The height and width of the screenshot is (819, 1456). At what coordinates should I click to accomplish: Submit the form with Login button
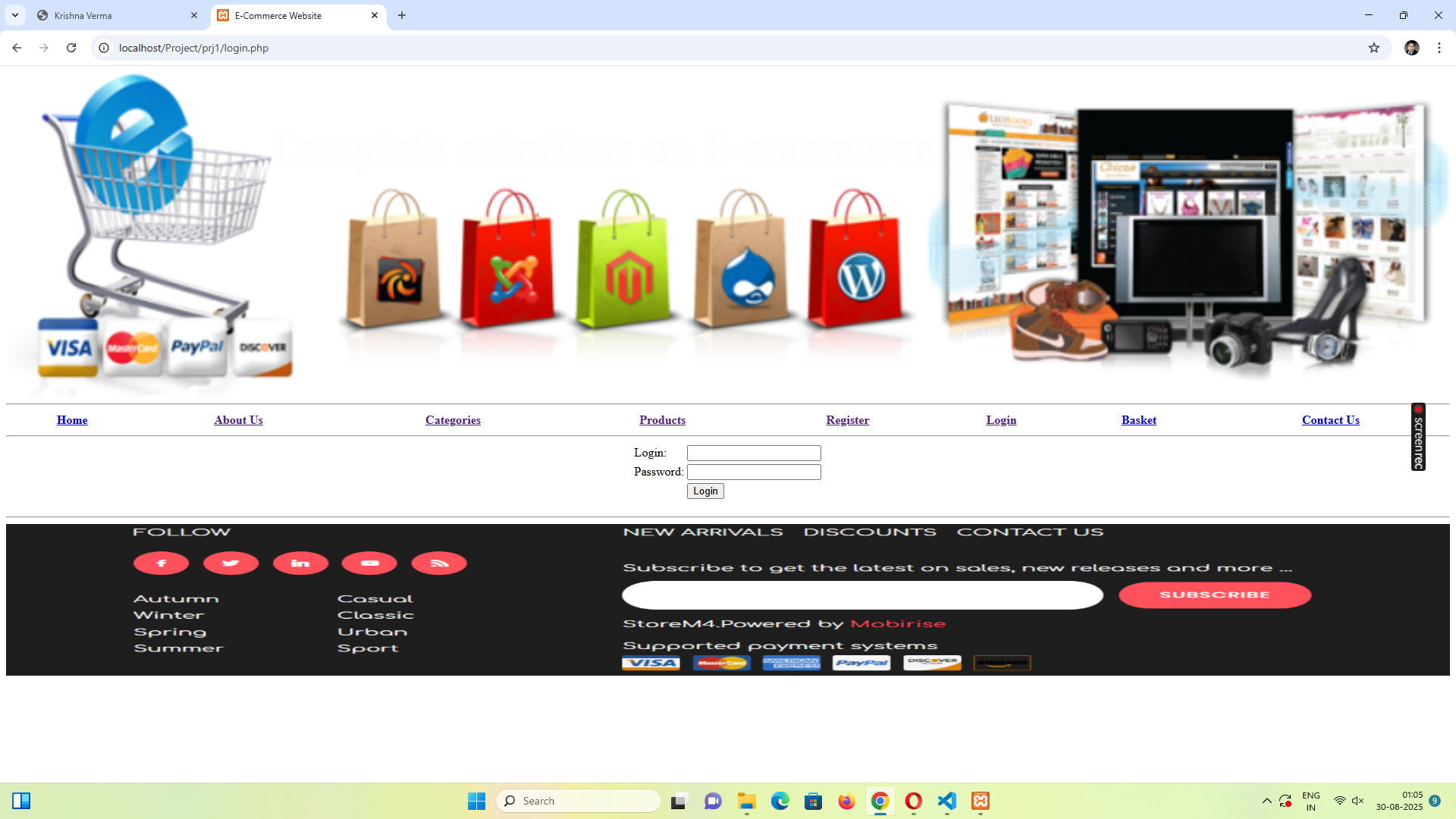(x=705, y=491)
